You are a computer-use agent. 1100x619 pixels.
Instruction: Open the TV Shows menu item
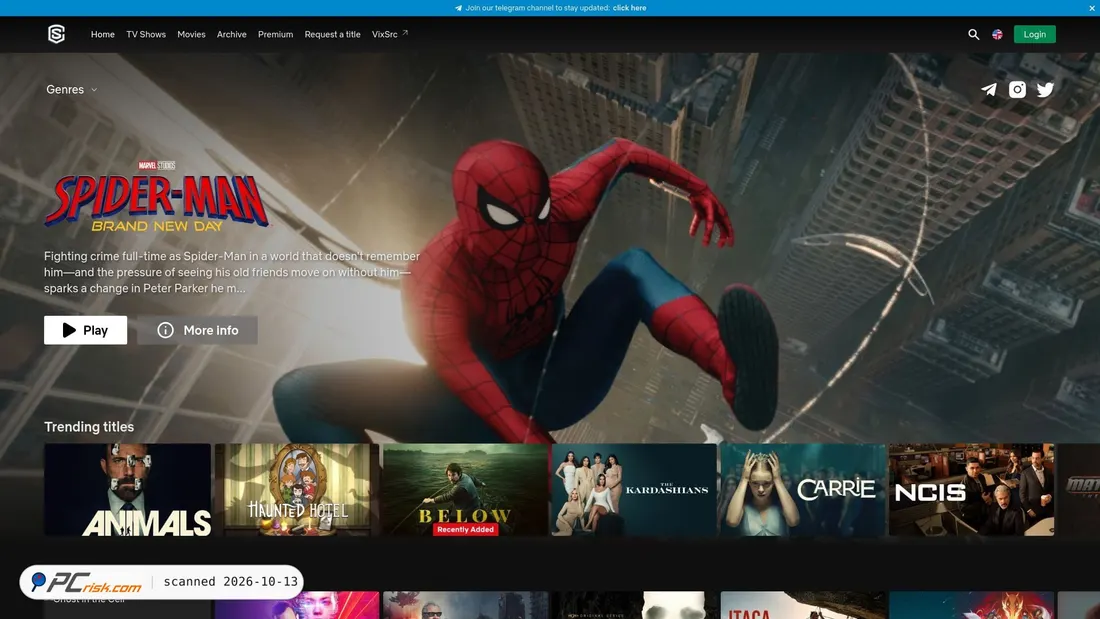point(146,34)
